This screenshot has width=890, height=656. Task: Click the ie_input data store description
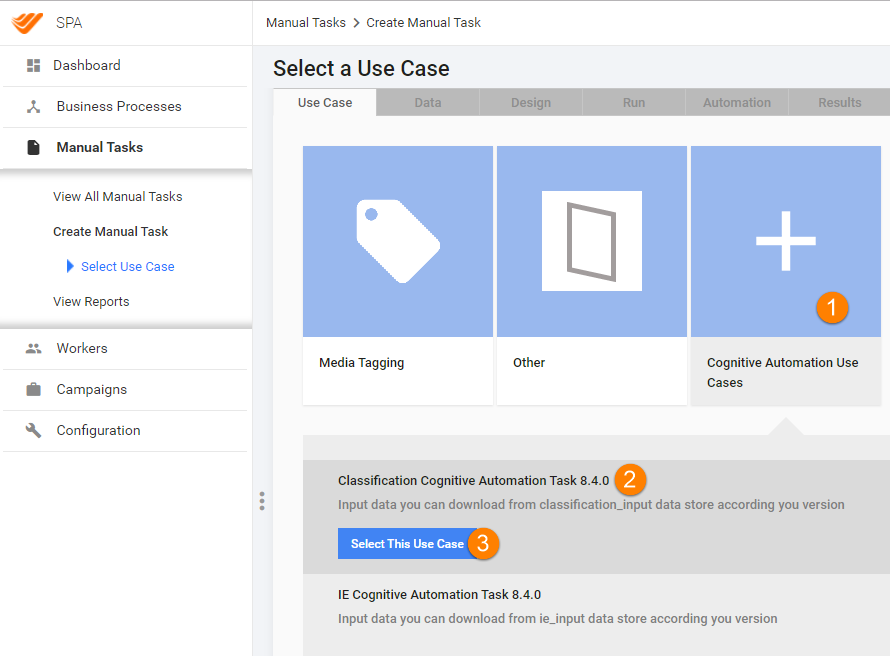[557, 619]
